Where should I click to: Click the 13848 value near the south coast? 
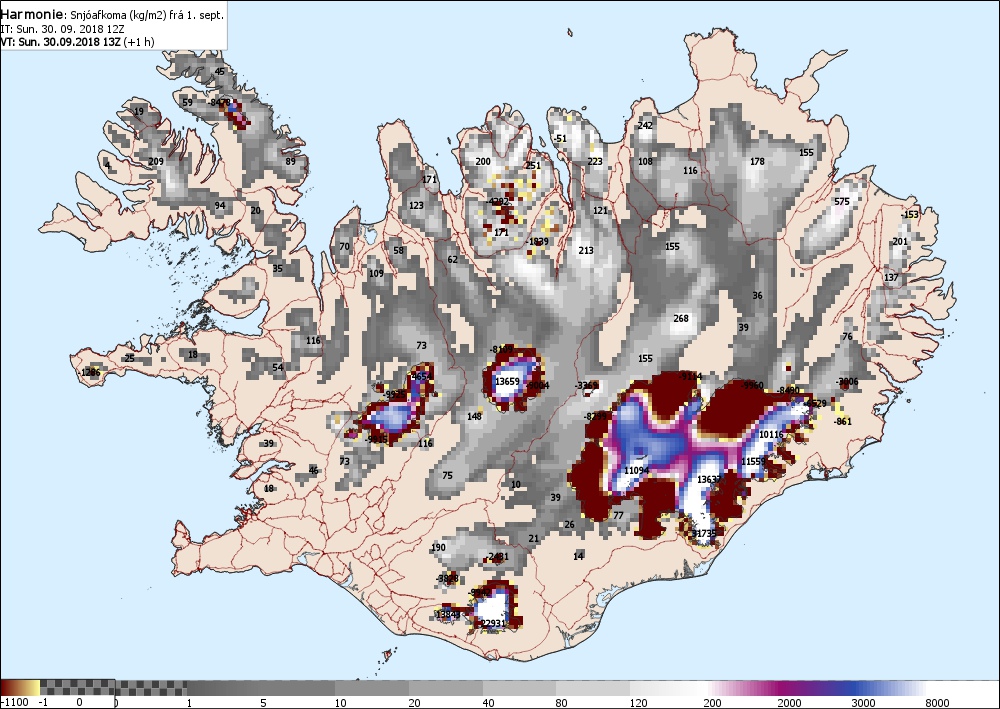point(448,614)
